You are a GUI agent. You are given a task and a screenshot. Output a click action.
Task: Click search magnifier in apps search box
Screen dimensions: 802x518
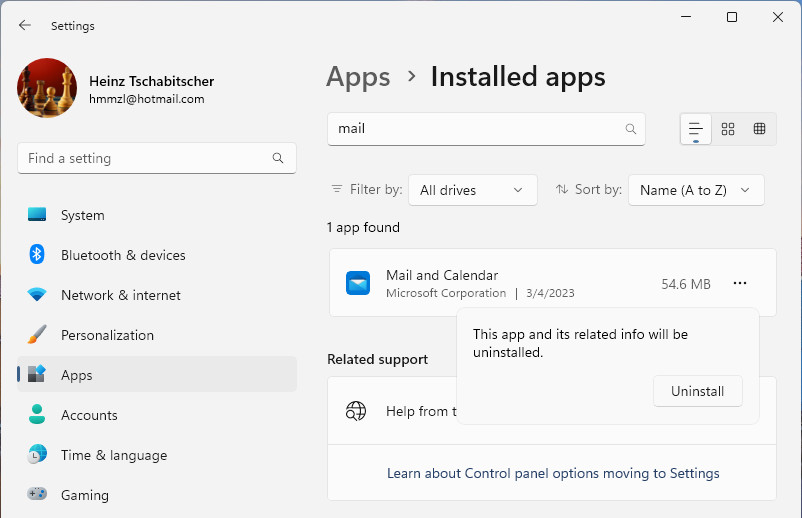coord(631,129)
